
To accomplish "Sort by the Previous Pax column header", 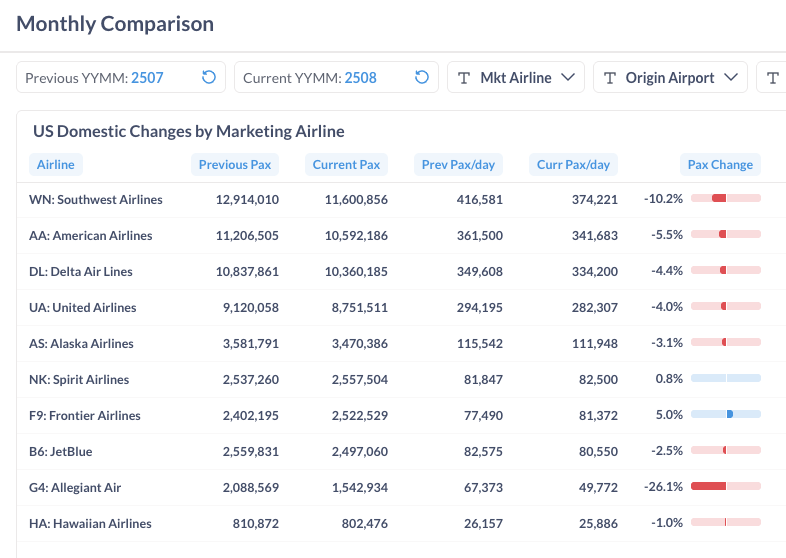I will (x=235, y=164).
